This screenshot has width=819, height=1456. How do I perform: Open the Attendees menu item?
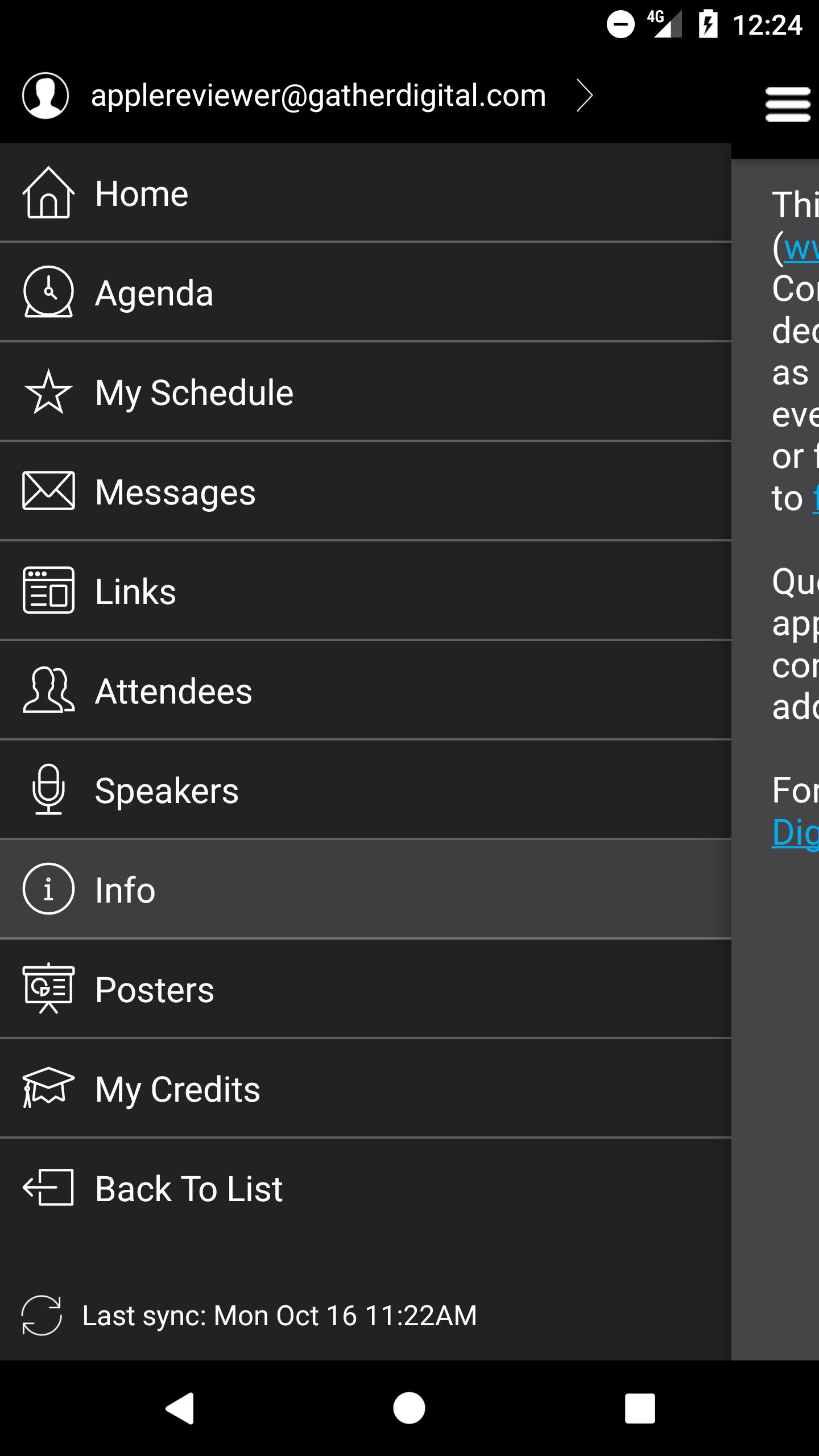[364, 690]
